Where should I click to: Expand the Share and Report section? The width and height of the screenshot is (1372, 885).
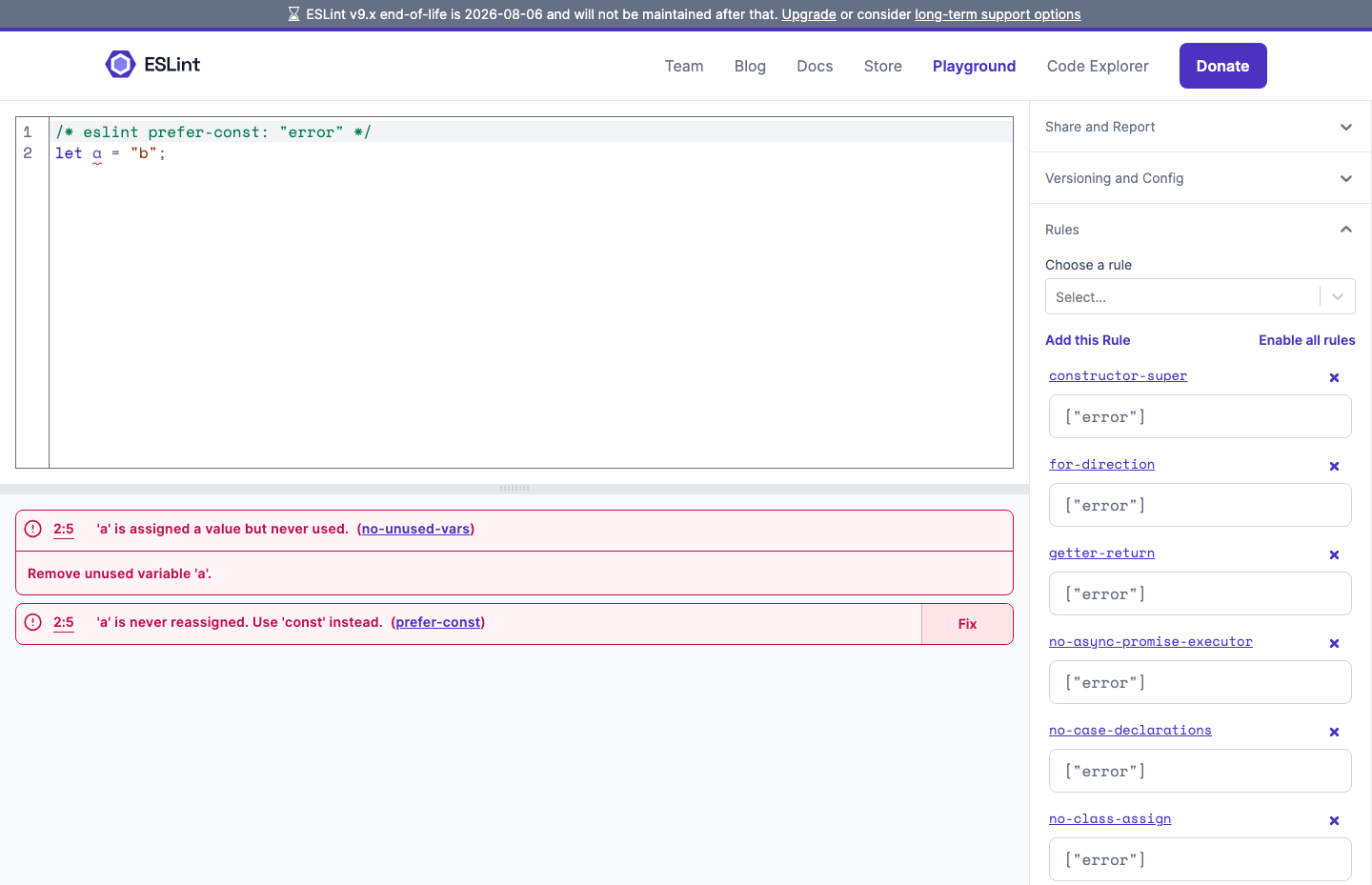coord(1200,127)
